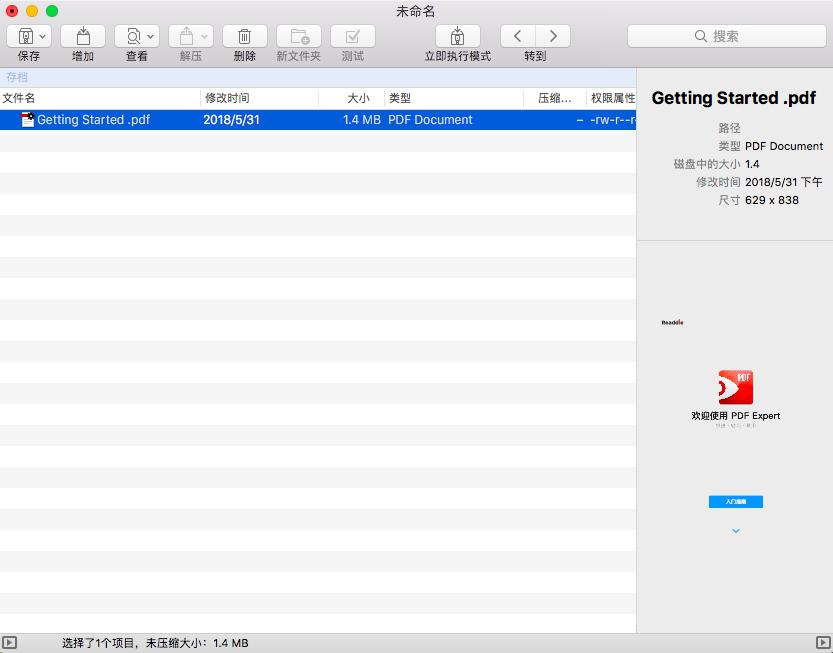Toggle the bottom-left panel disclosure button

tap(10, 642)
